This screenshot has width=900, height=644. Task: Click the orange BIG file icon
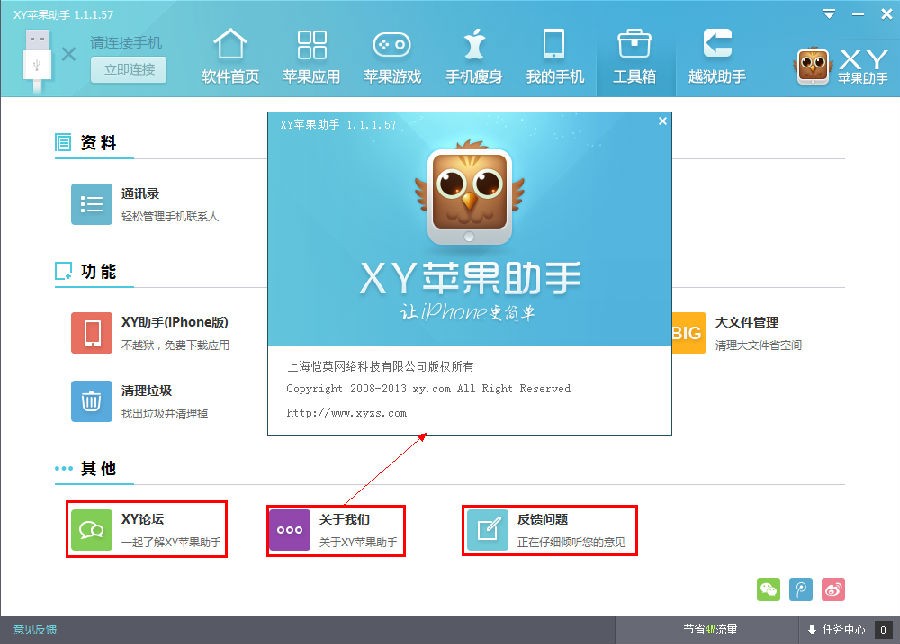coord(688,333)
